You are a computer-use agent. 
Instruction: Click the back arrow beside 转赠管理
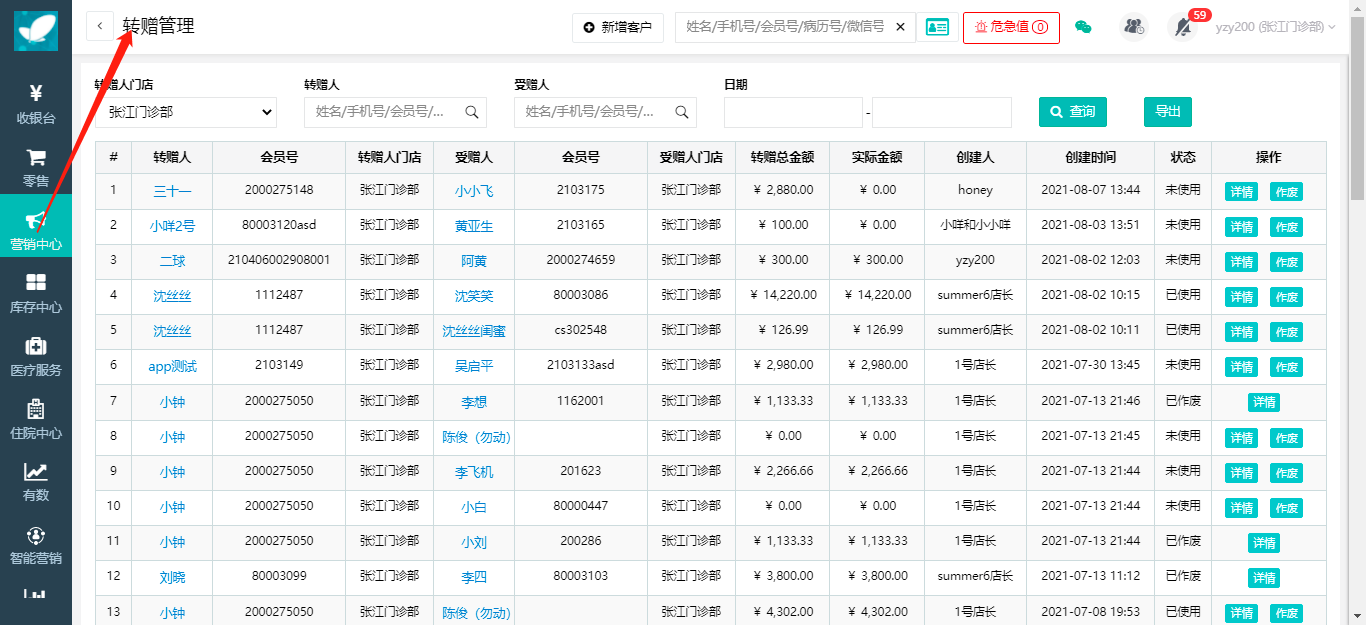coord(100,27)
